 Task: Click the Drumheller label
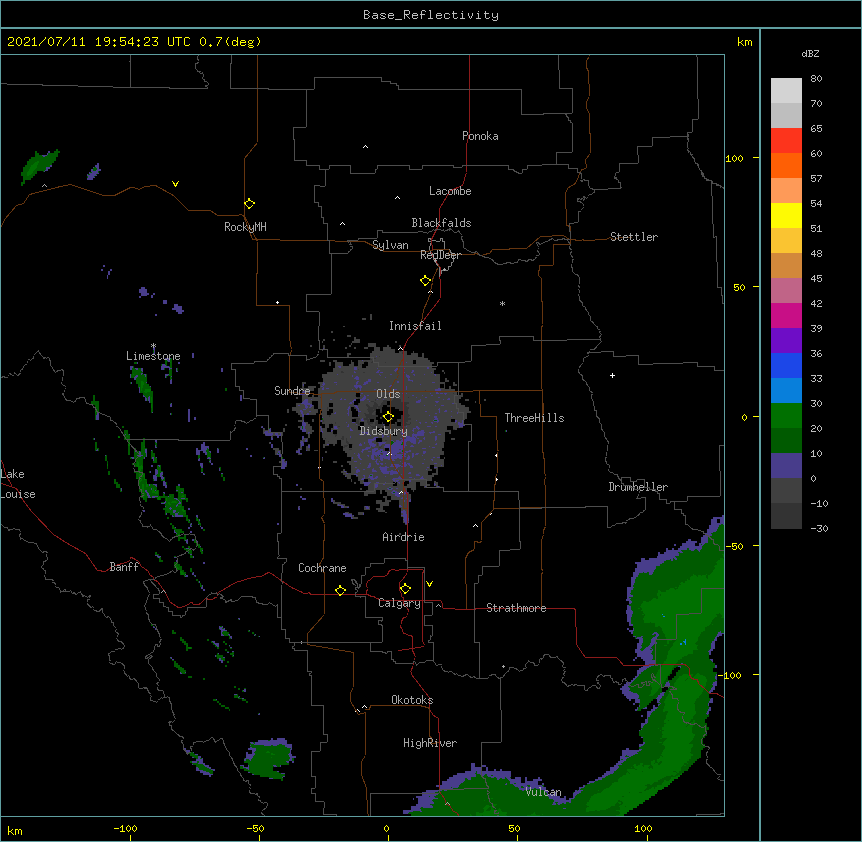coord(638,487)
